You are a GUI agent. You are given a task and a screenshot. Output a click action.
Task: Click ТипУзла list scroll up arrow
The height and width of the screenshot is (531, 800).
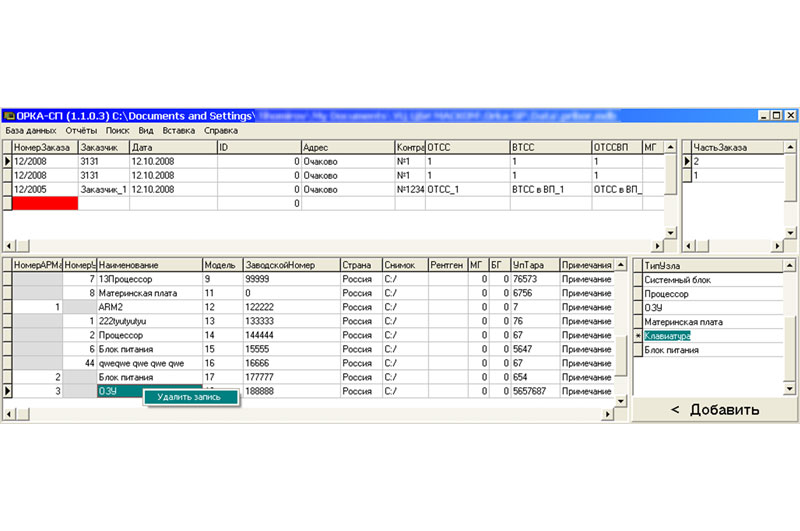[x=789, y=265]
